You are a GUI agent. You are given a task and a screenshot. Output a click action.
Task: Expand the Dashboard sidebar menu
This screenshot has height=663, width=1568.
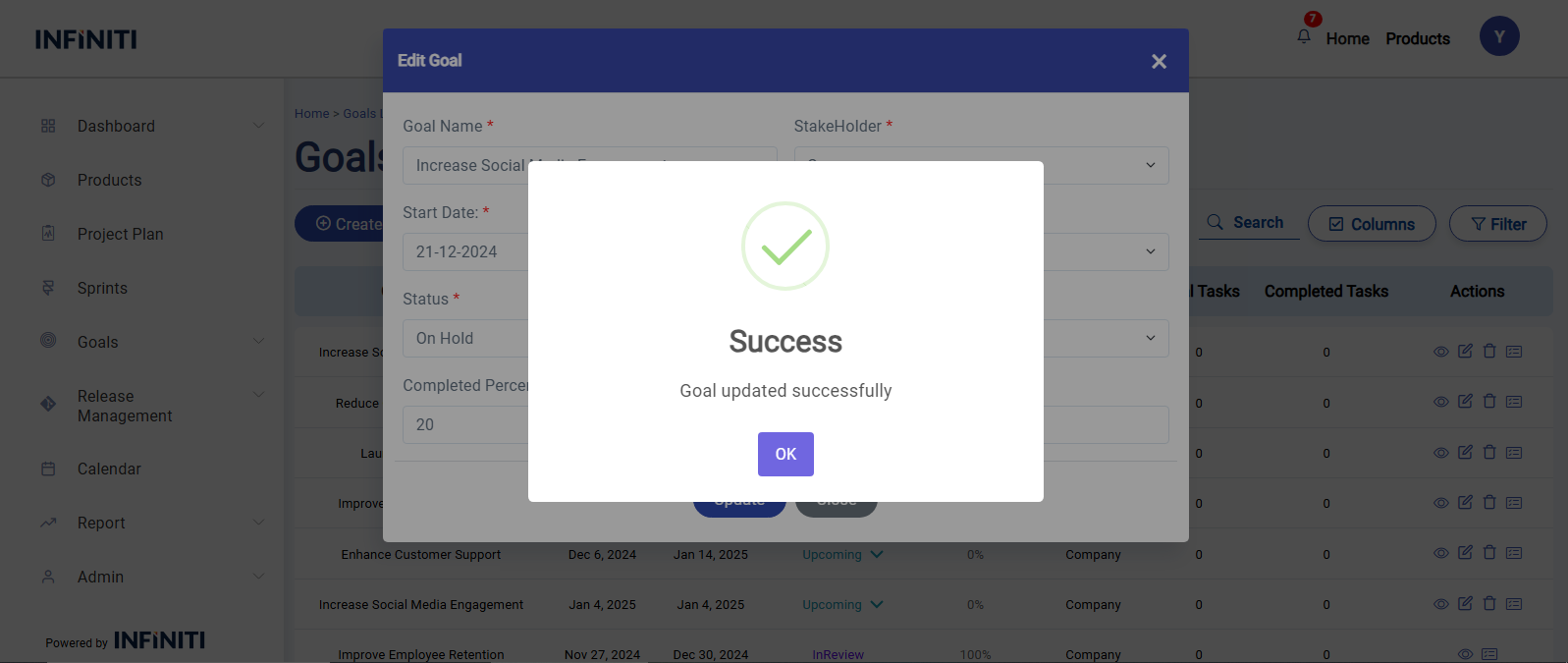pos(258,126)
